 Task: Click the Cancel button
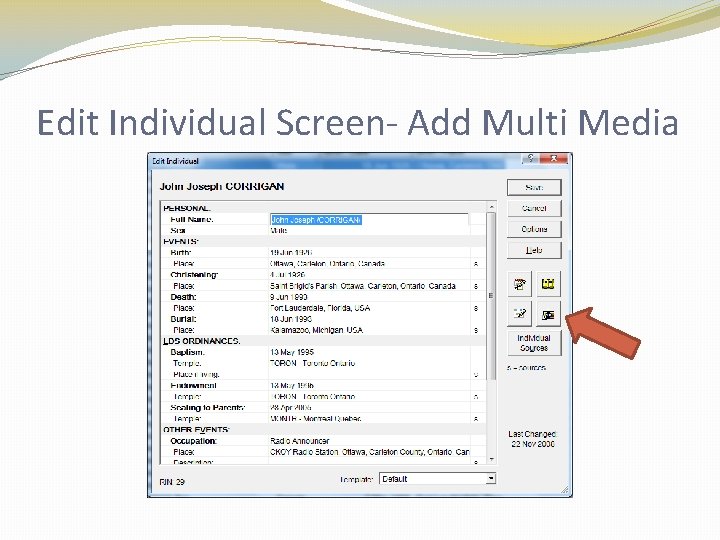534,208
